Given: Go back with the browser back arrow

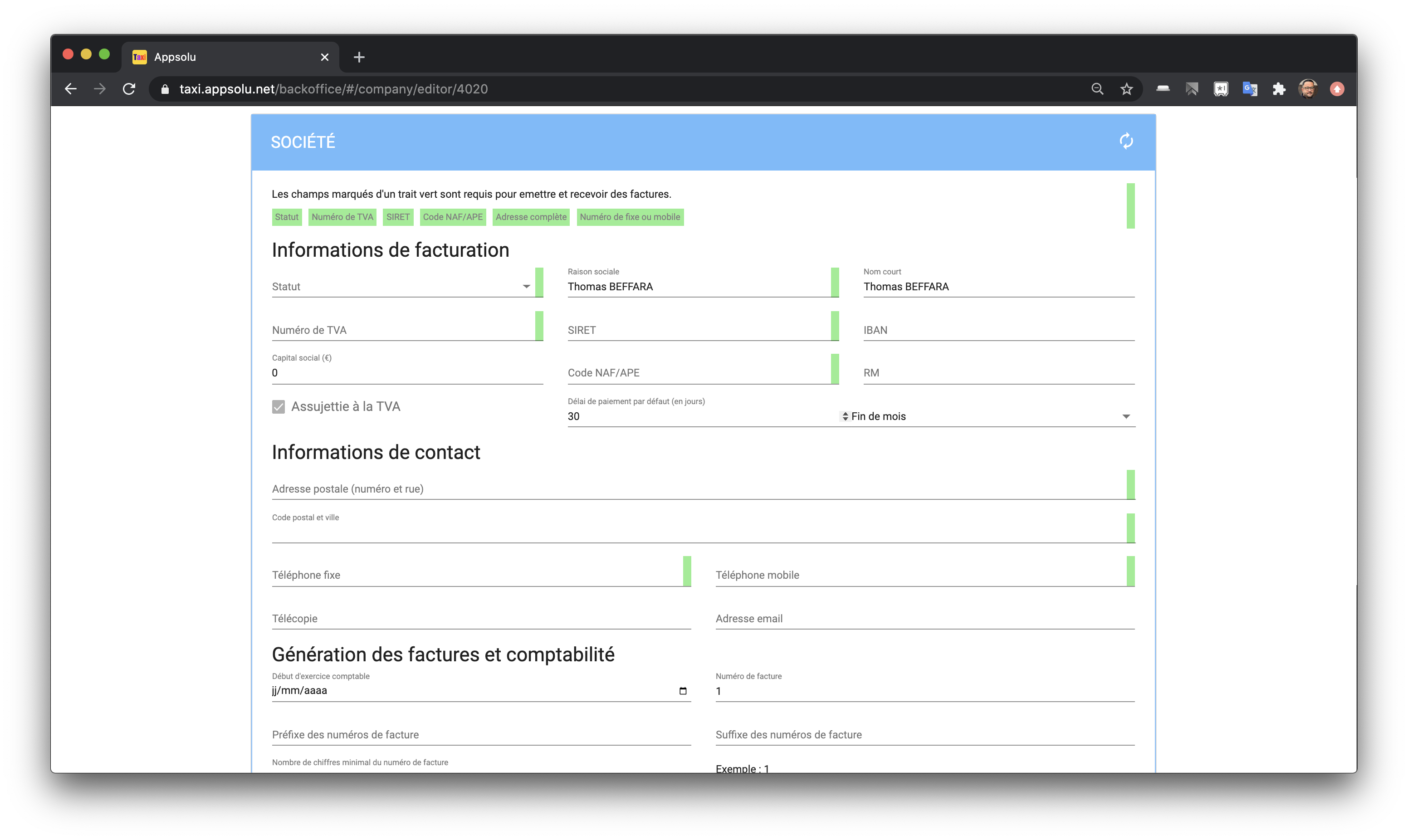Looking at the screenshot, I should coord(71,89).
